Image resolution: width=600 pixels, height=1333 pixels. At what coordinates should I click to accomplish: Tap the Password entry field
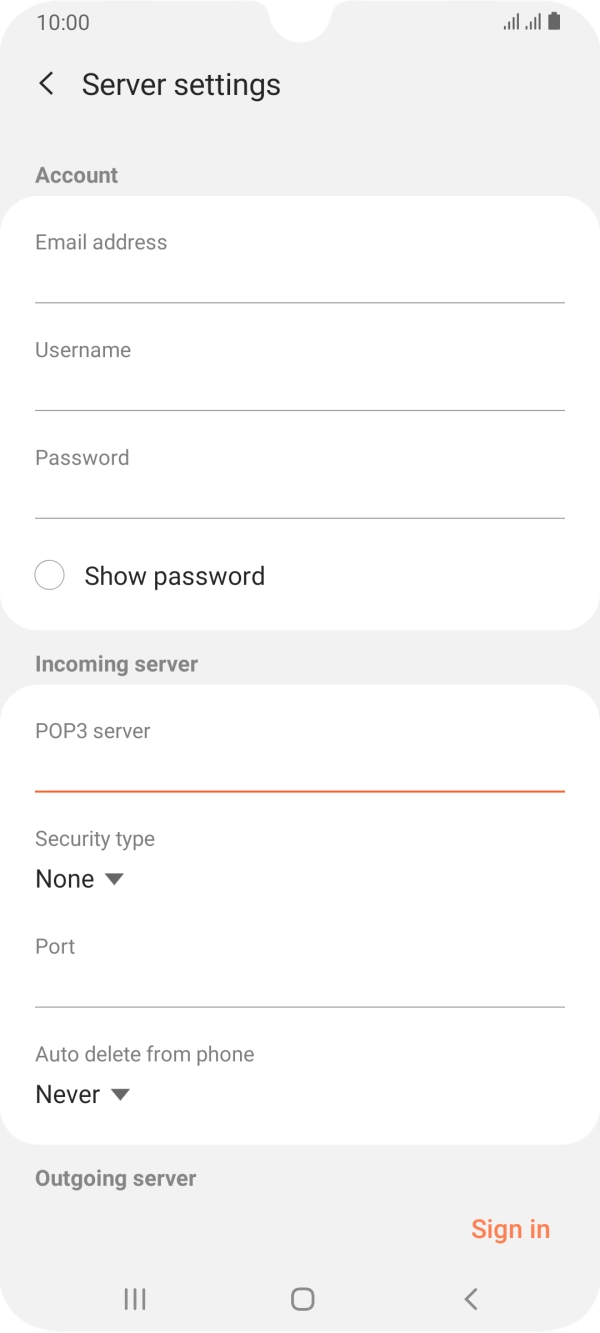click(298, 487)
